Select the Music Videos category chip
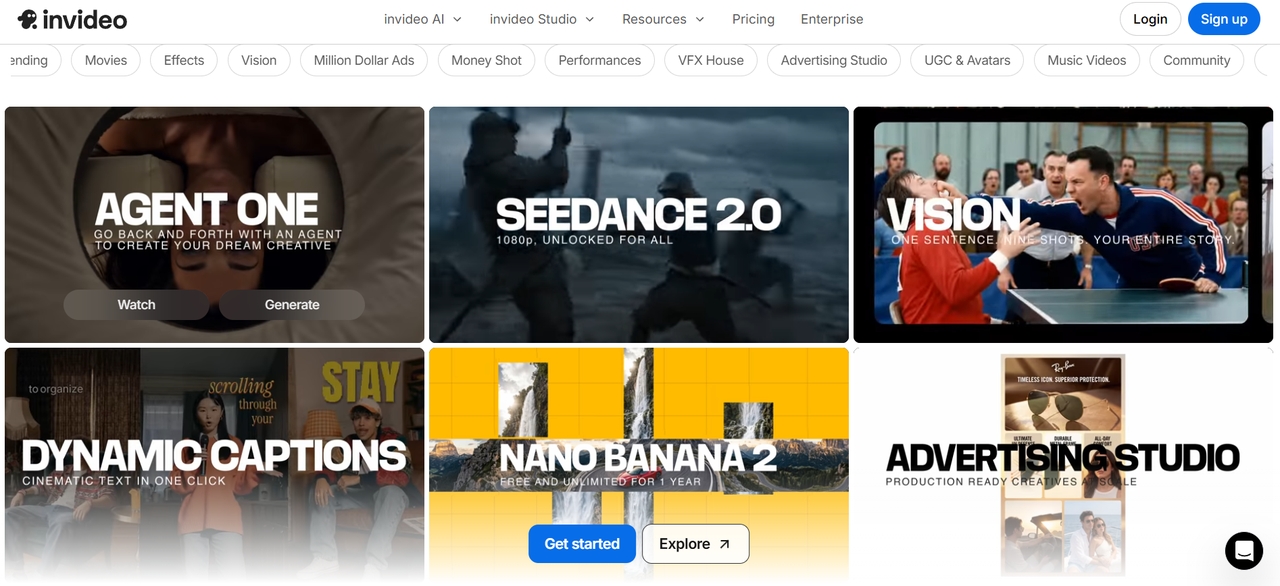Screen dimensions: 1280x586 click(x=1087, y=60)
